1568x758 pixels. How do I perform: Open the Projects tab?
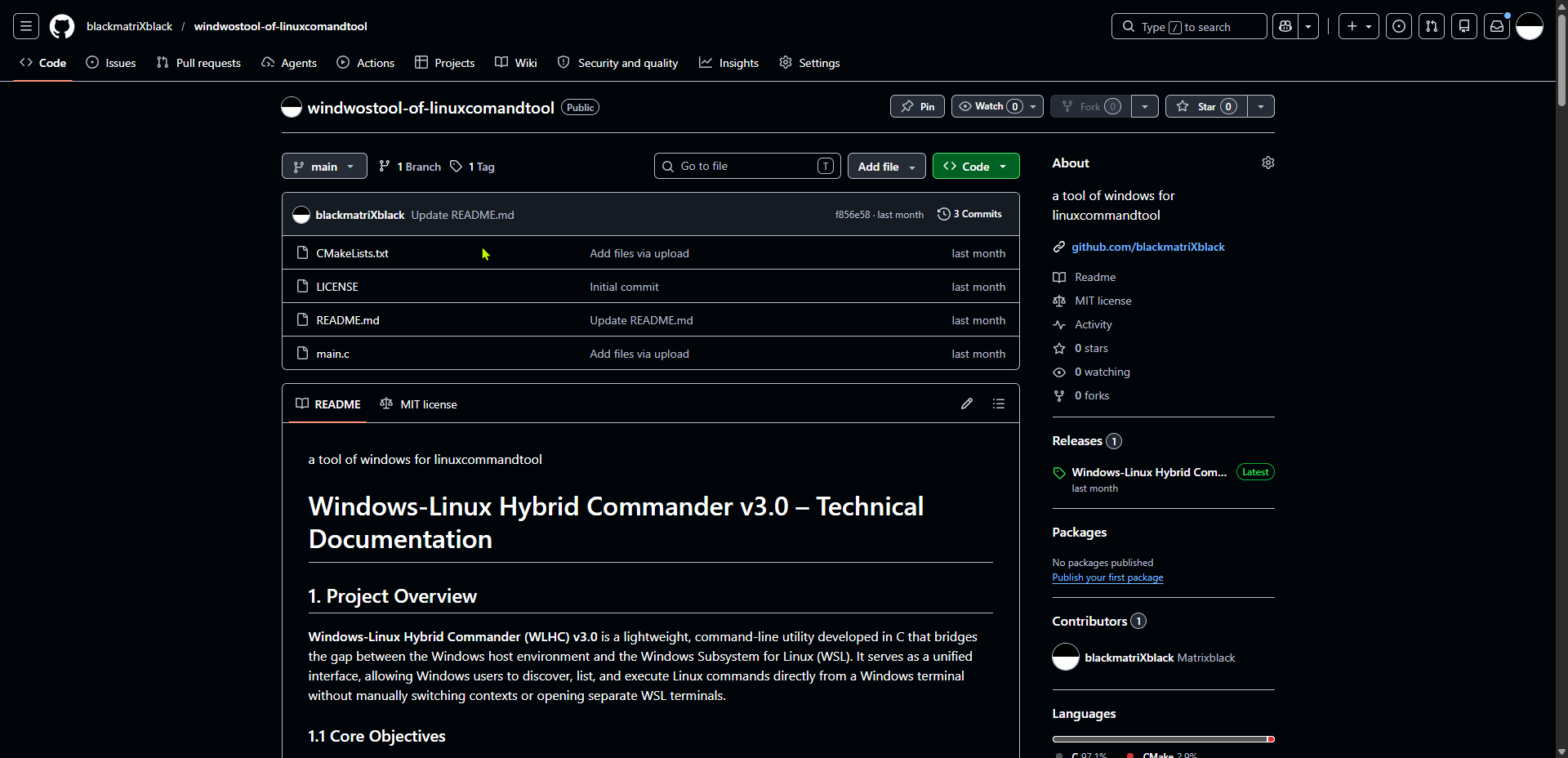coord(445,63)
